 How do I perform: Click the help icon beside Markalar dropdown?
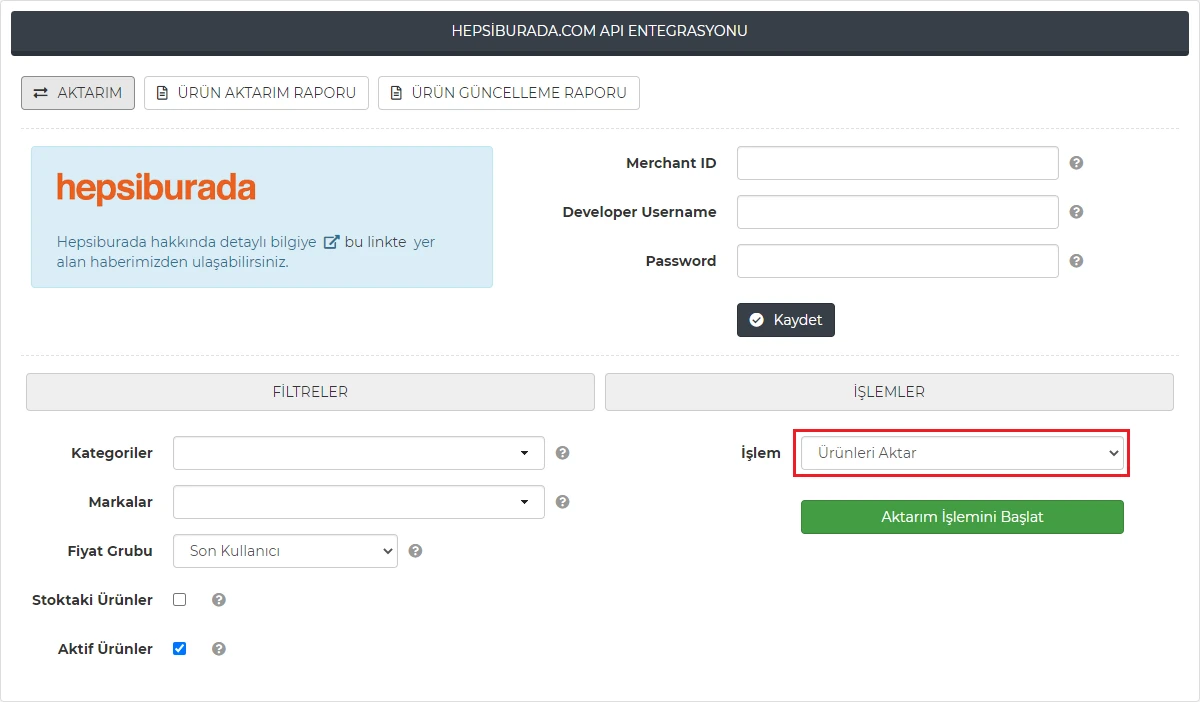tap(562, 502)
